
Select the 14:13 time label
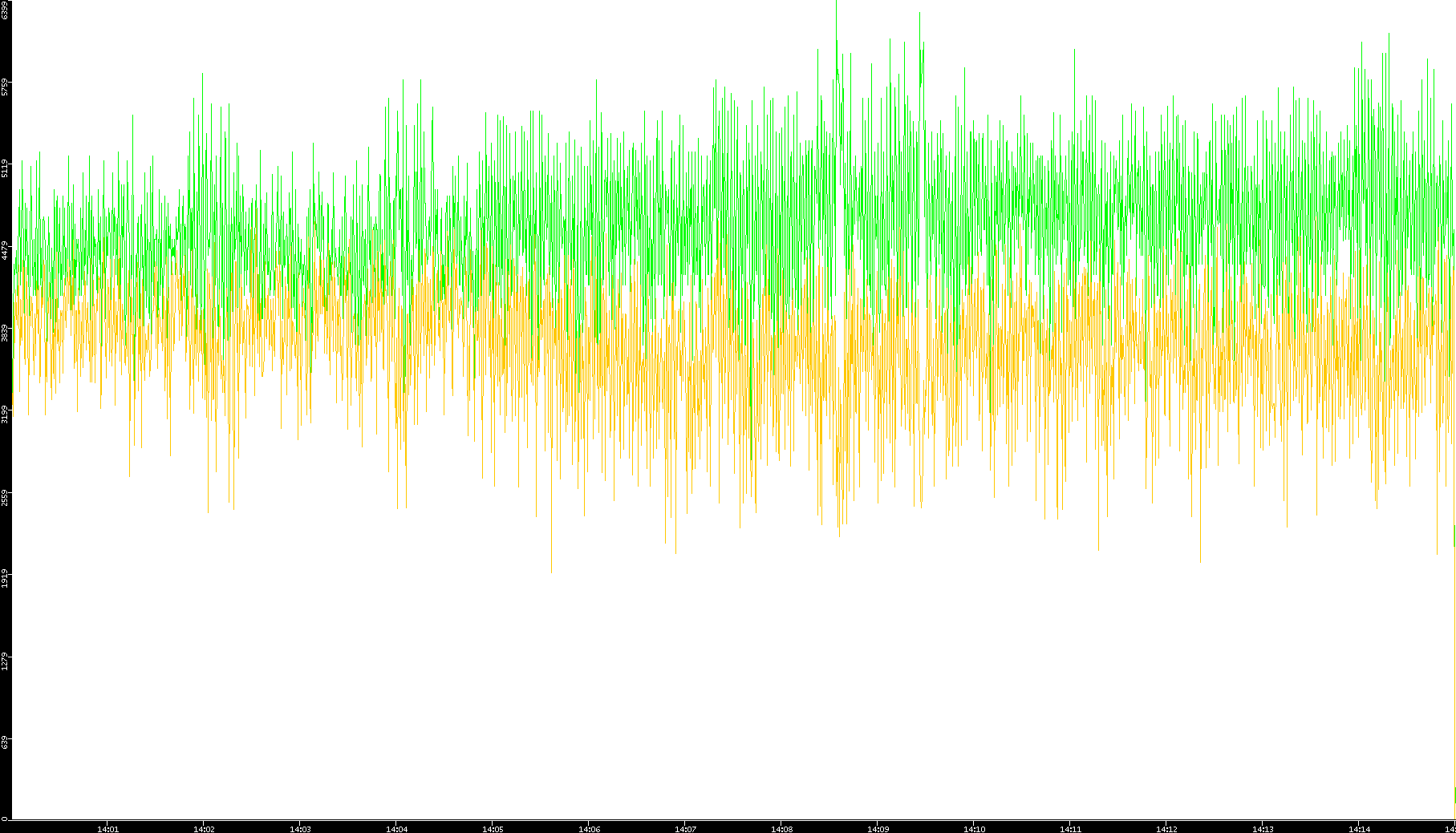1263,829
